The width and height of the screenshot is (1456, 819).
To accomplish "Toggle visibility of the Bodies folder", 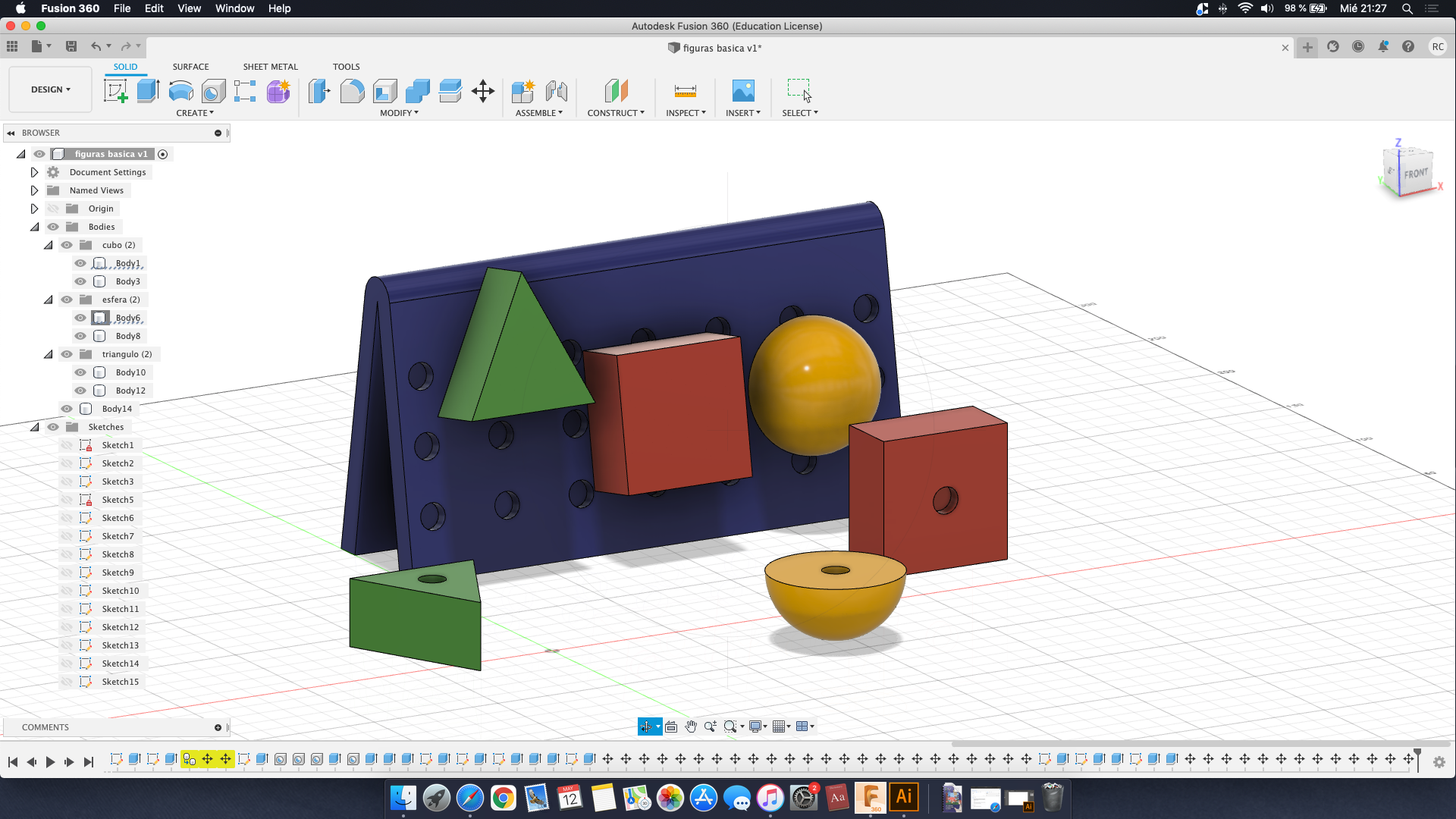I will (x=53, y=227).
